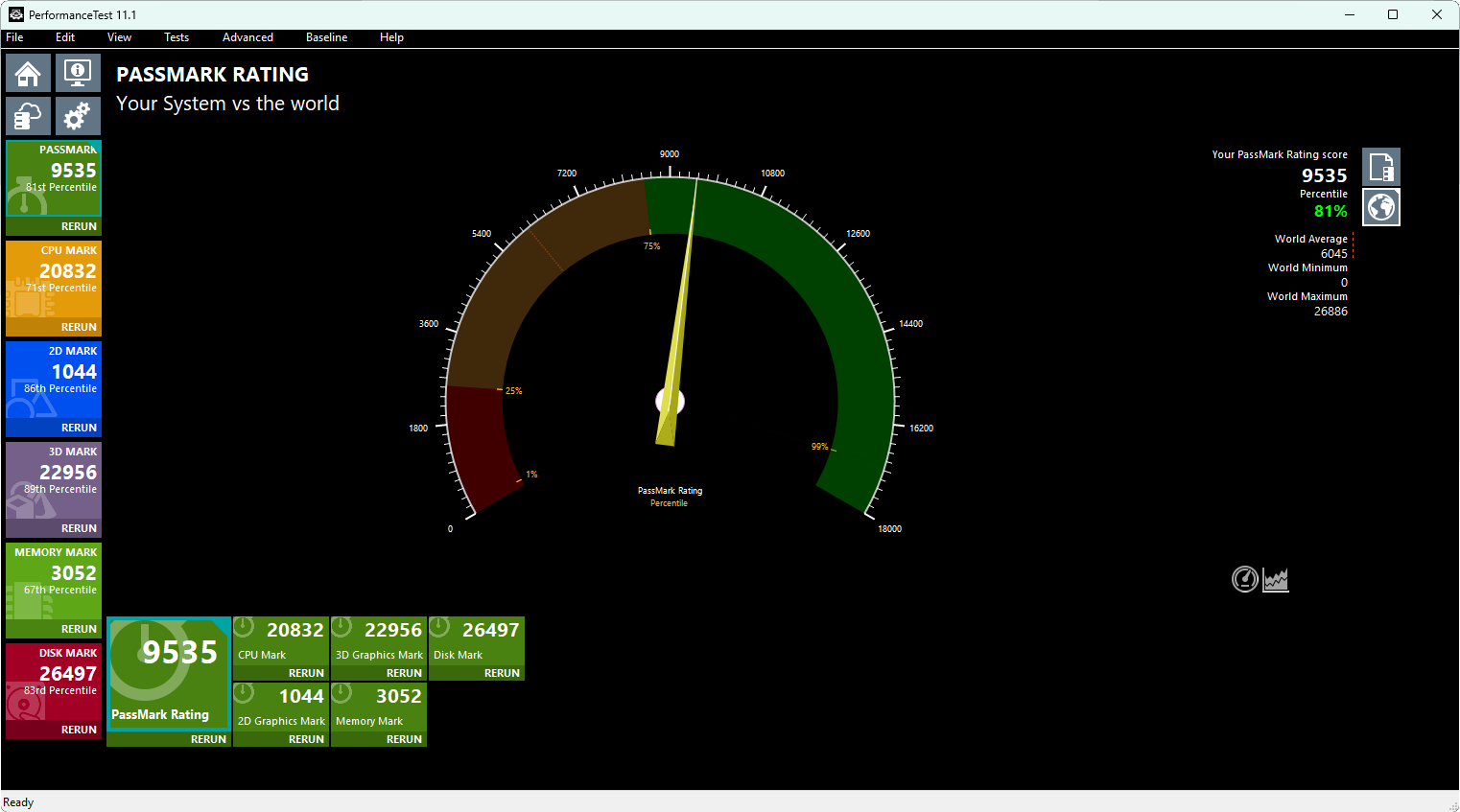The image size is (1460, 812).
Task: Open the Tests menu
Action: (177, 37)
